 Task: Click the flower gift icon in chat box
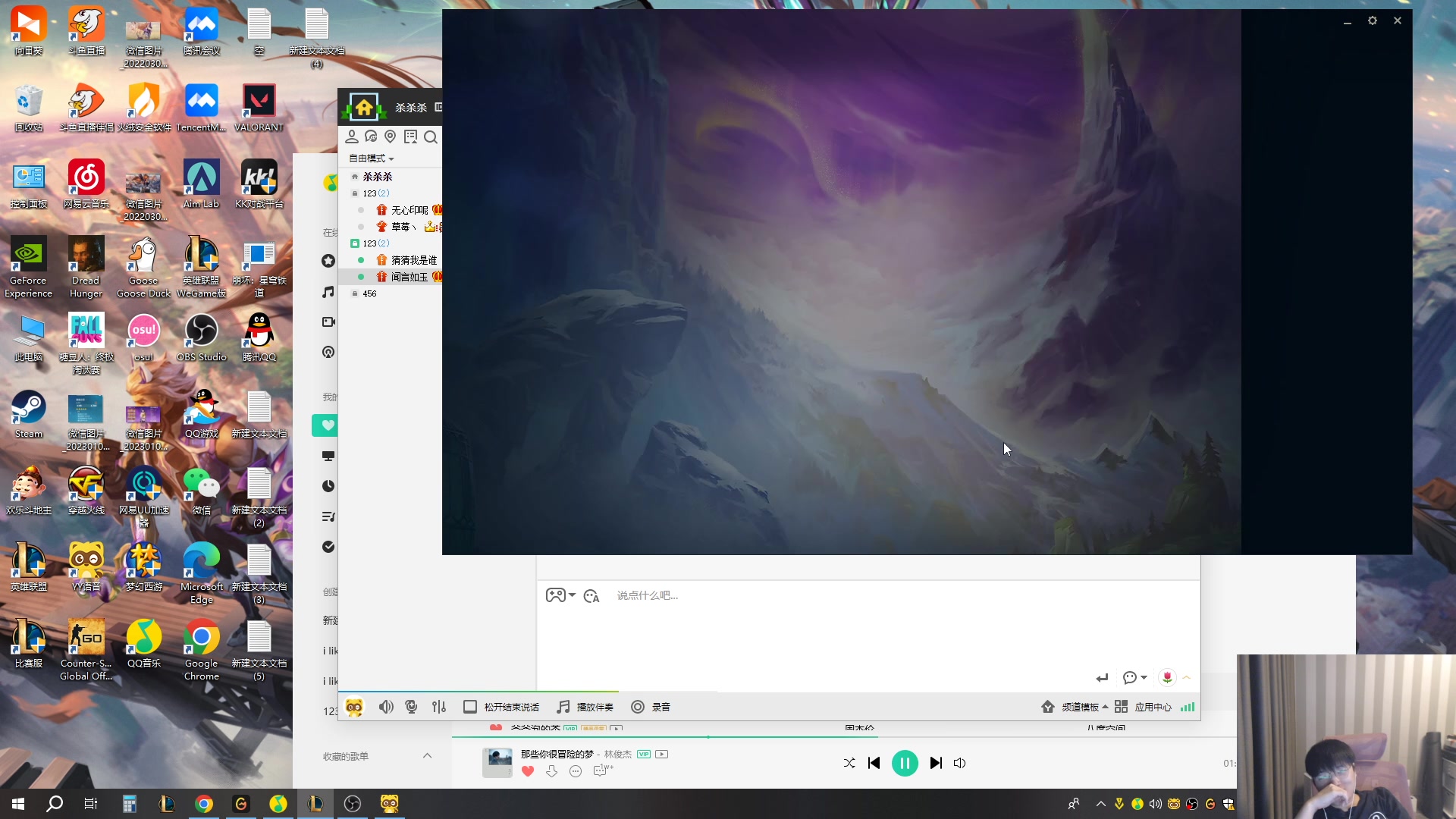pos(1167,677)
